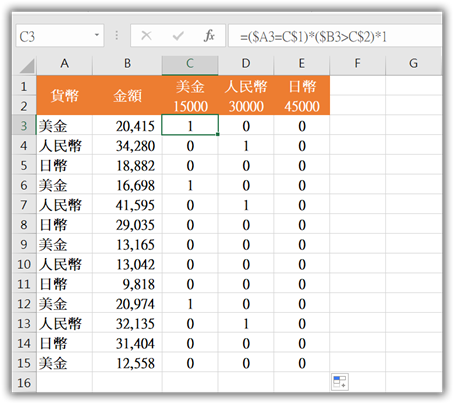
Task: Select amount cell 9,818
Action: [127, 284]
